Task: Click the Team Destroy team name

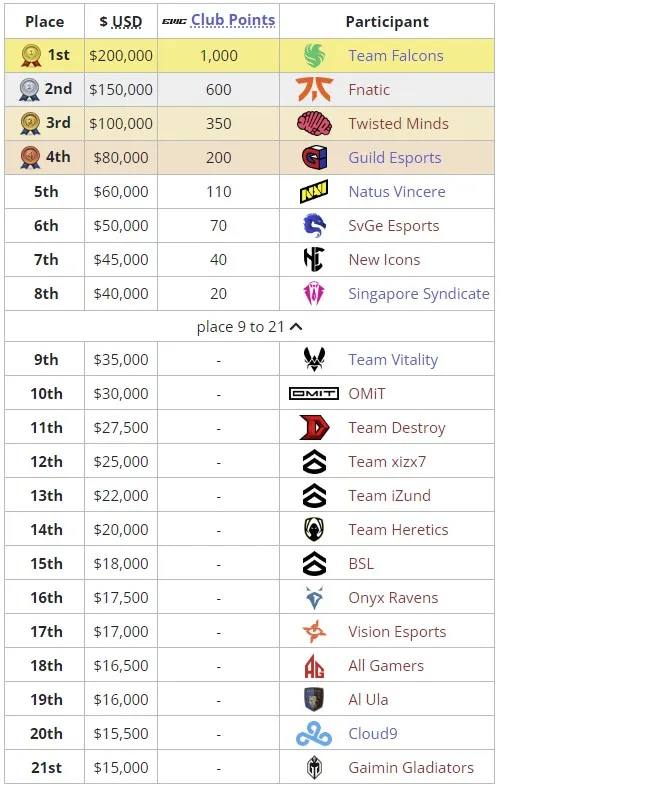Action: pos(397,428)
